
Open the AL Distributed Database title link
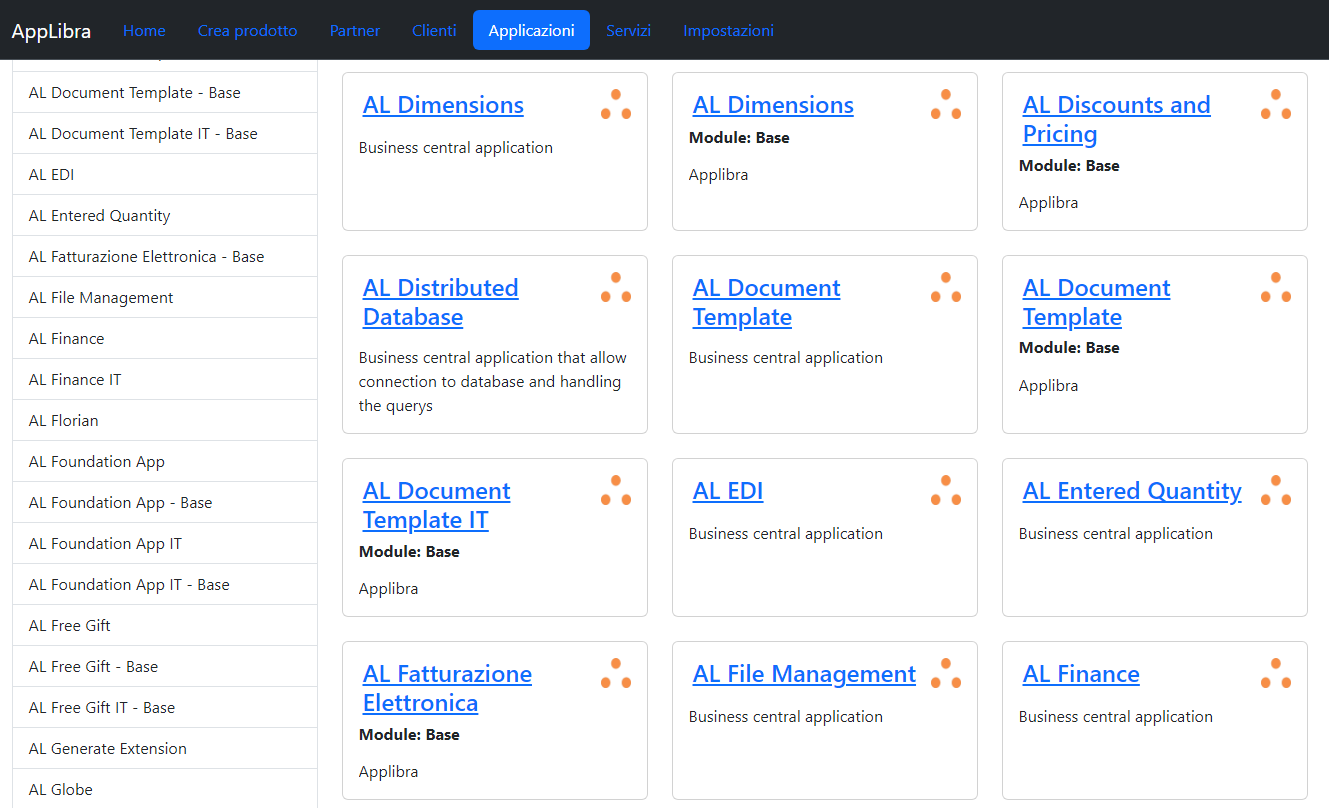coord(440,302)
